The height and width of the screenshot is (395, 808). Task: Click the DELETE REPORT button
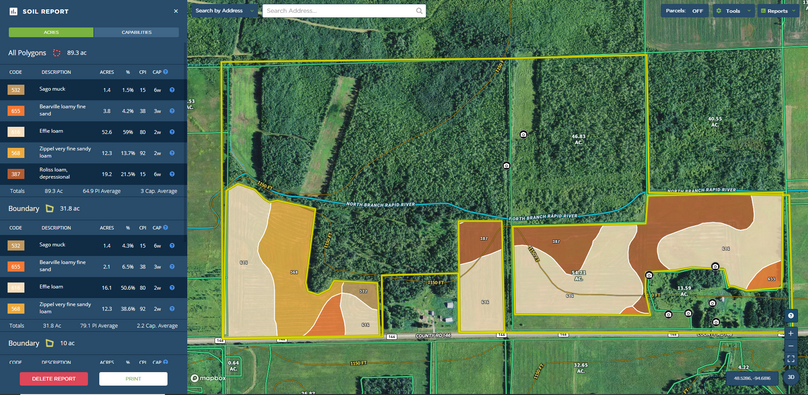(54, 379)
